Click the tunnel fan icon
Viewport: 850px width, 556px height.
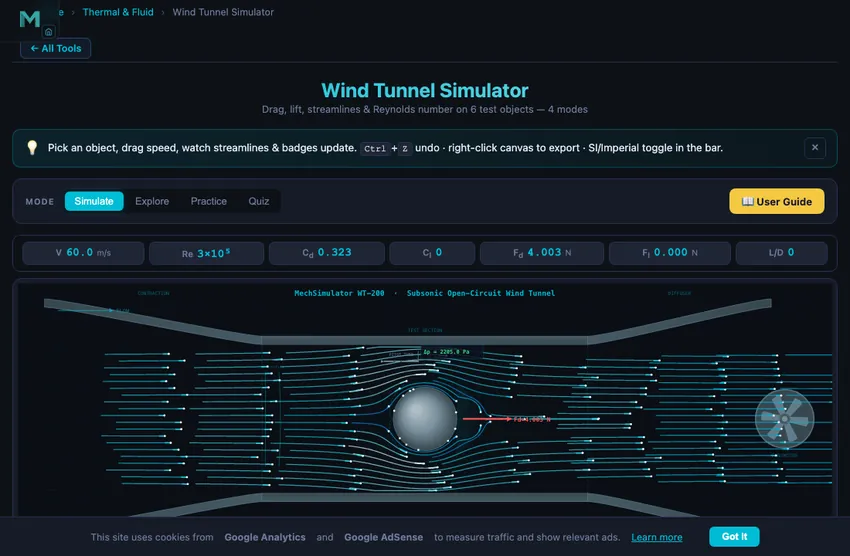coord(784,418)
